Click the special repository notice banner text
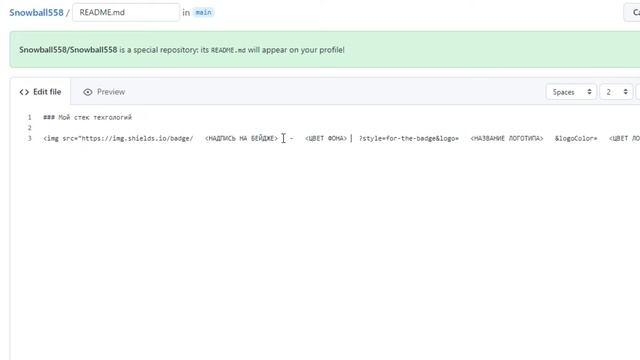The height and width of the screenshot is (360, 640). click(182, 50)
